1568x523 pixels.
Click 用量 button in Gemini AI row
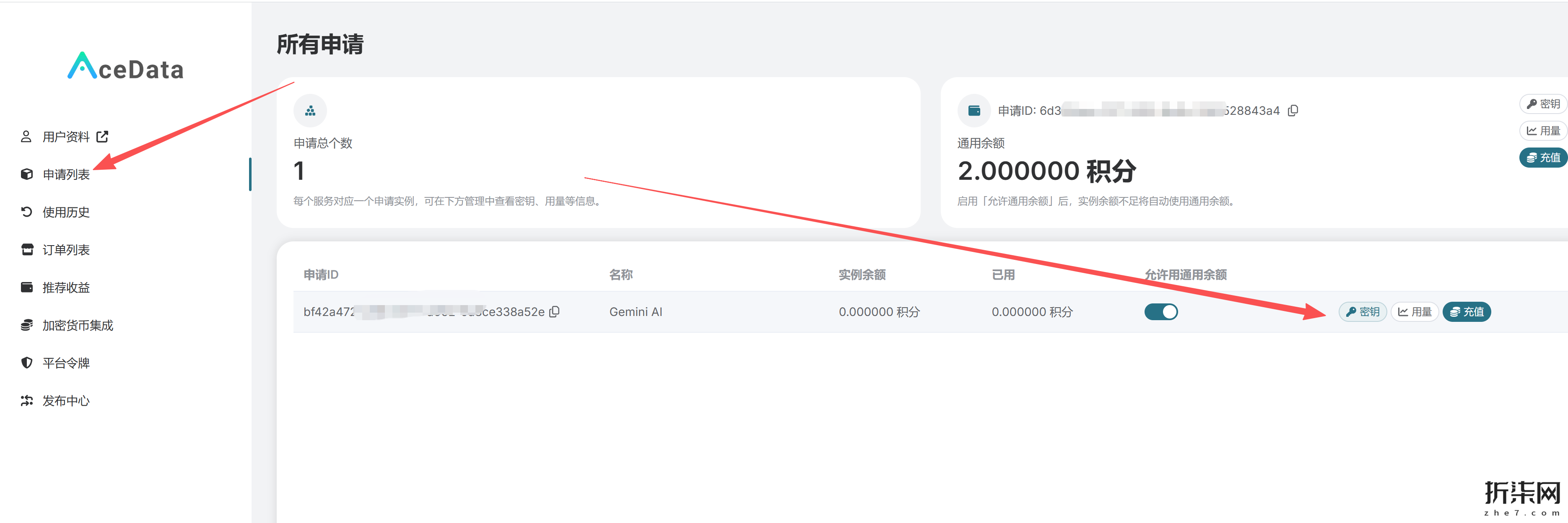point(1415,312)
